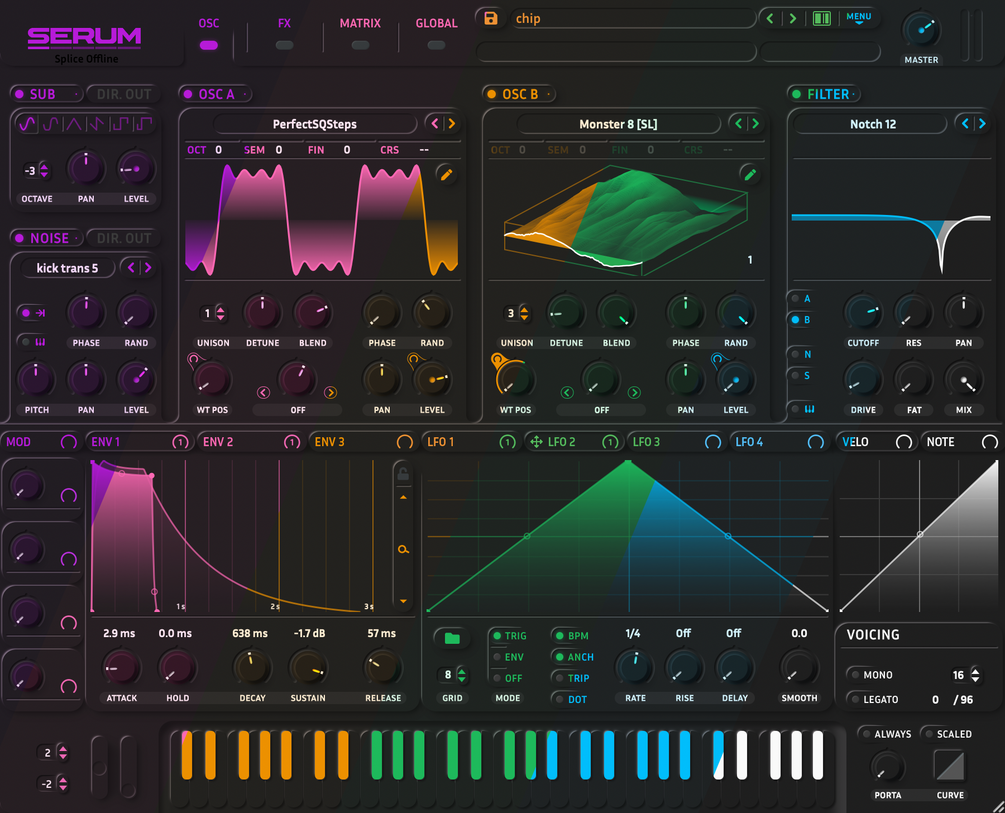This screenshot has width=1005, height=813.
Task: Open the MENU button
Action: (858, 17)
